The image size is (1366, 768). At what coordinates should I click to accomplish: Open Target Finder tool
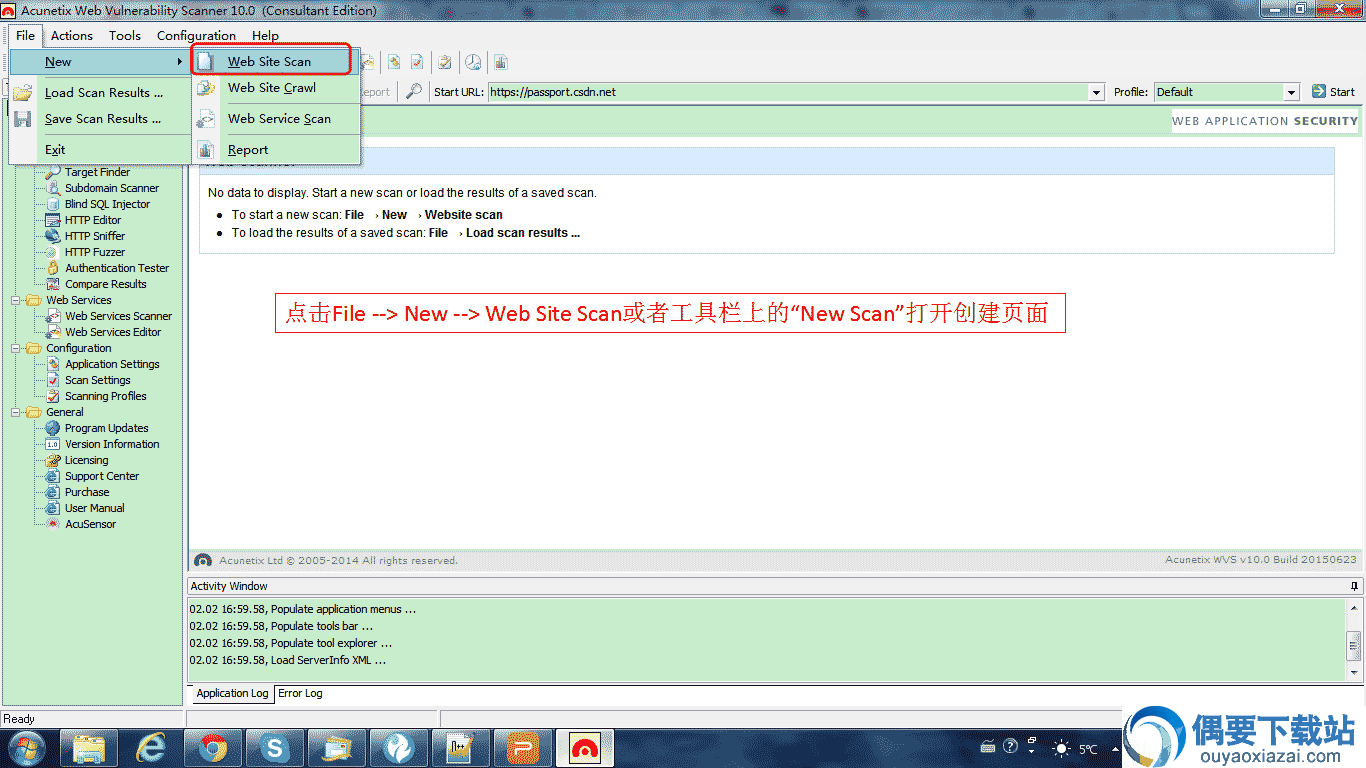(97, 172)
